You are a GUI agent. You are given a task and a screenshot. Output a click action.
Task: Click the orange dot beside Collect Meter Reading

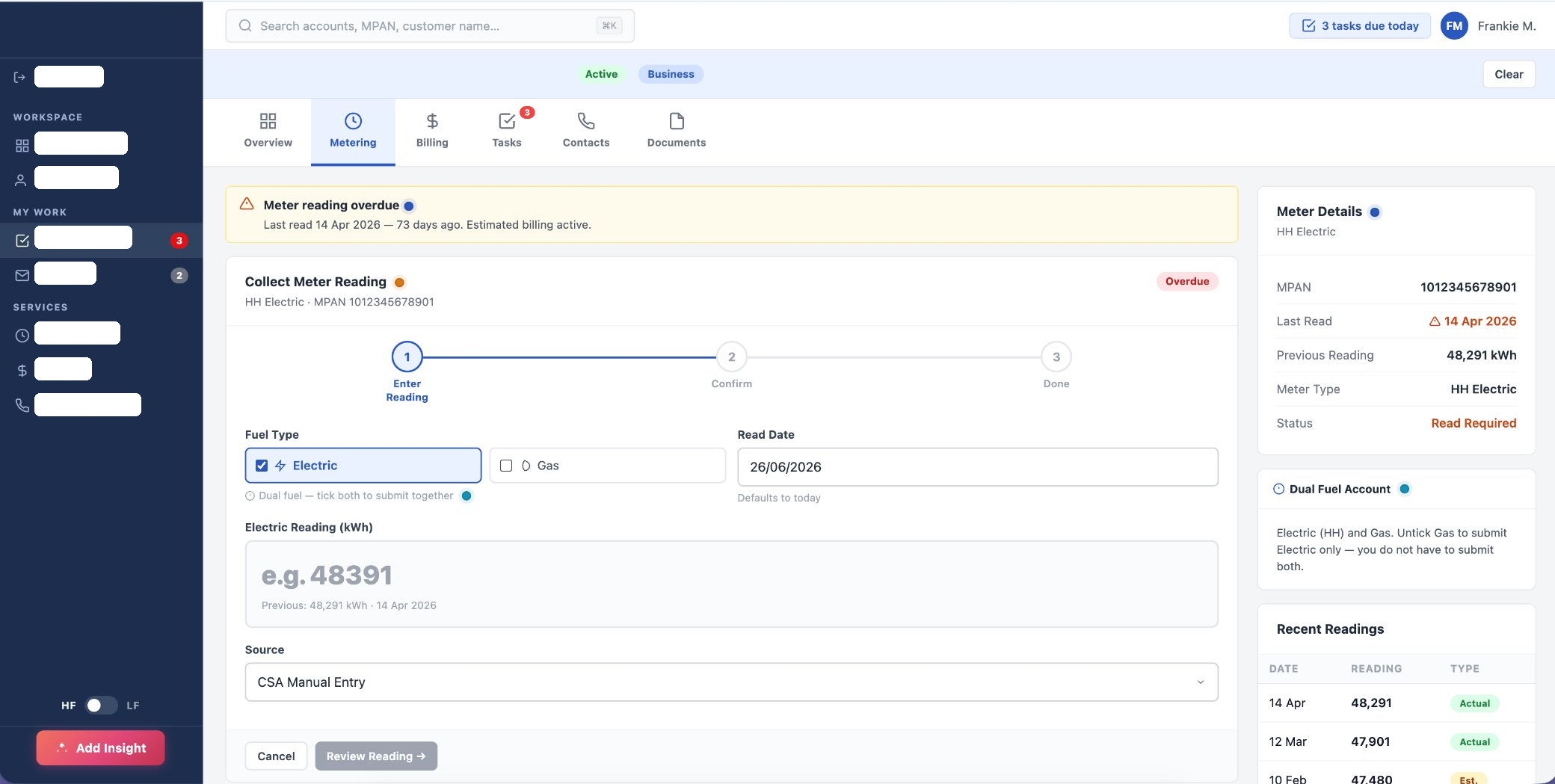(399, 283)
